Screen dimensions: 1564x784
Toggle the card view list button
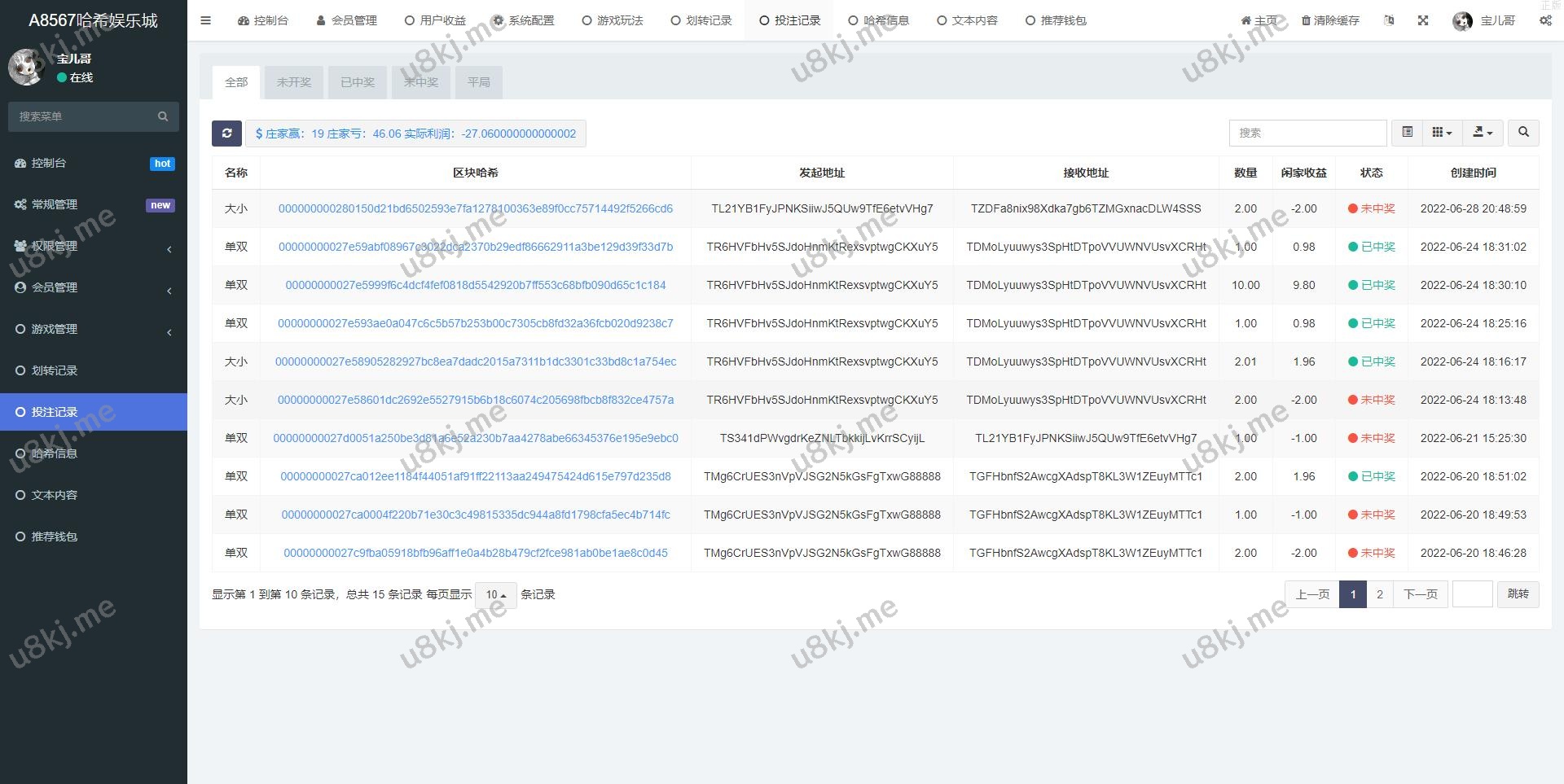point(1407,132)
